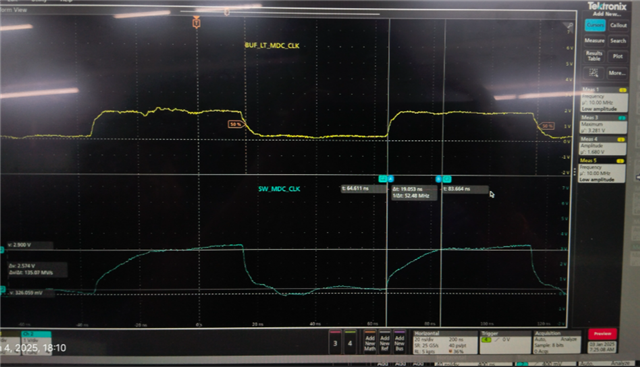Click the Callout button
The width and height of the screenshot is (640, 367).
pos(618,25)
